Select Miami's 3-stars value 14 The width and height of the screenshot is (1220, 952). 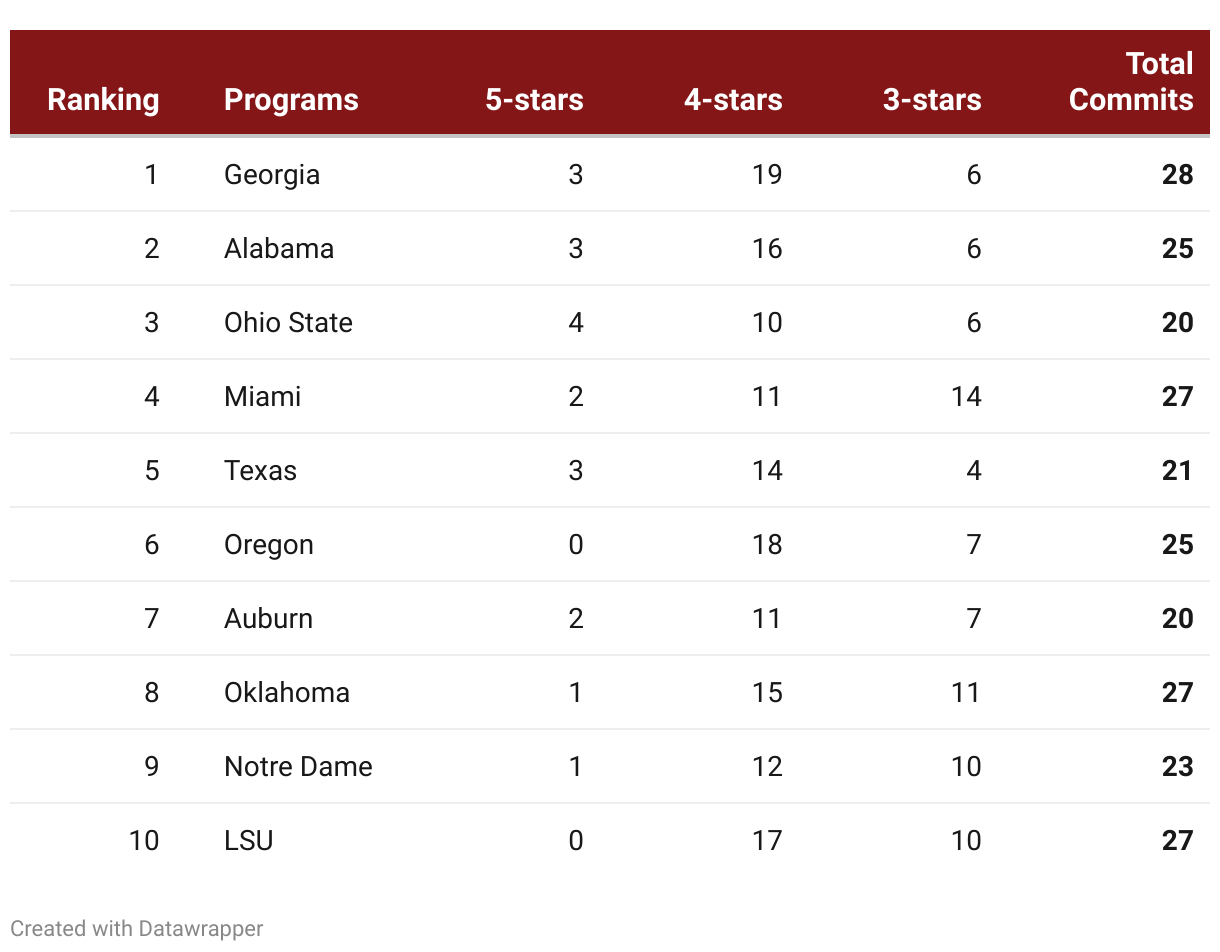click(966, 397)
